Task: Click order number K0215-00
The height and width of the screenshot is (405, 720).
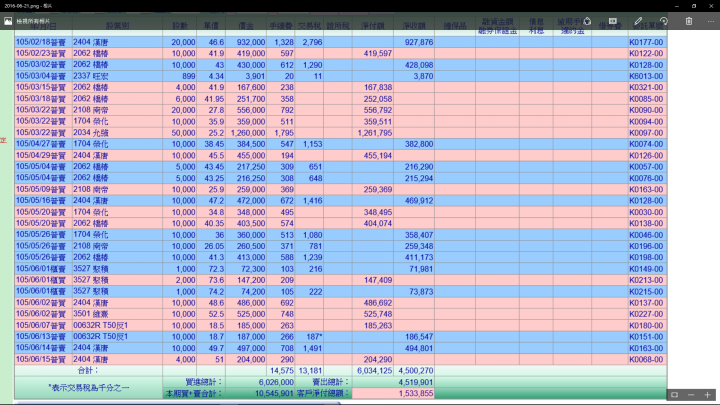Action: (646, 292)
